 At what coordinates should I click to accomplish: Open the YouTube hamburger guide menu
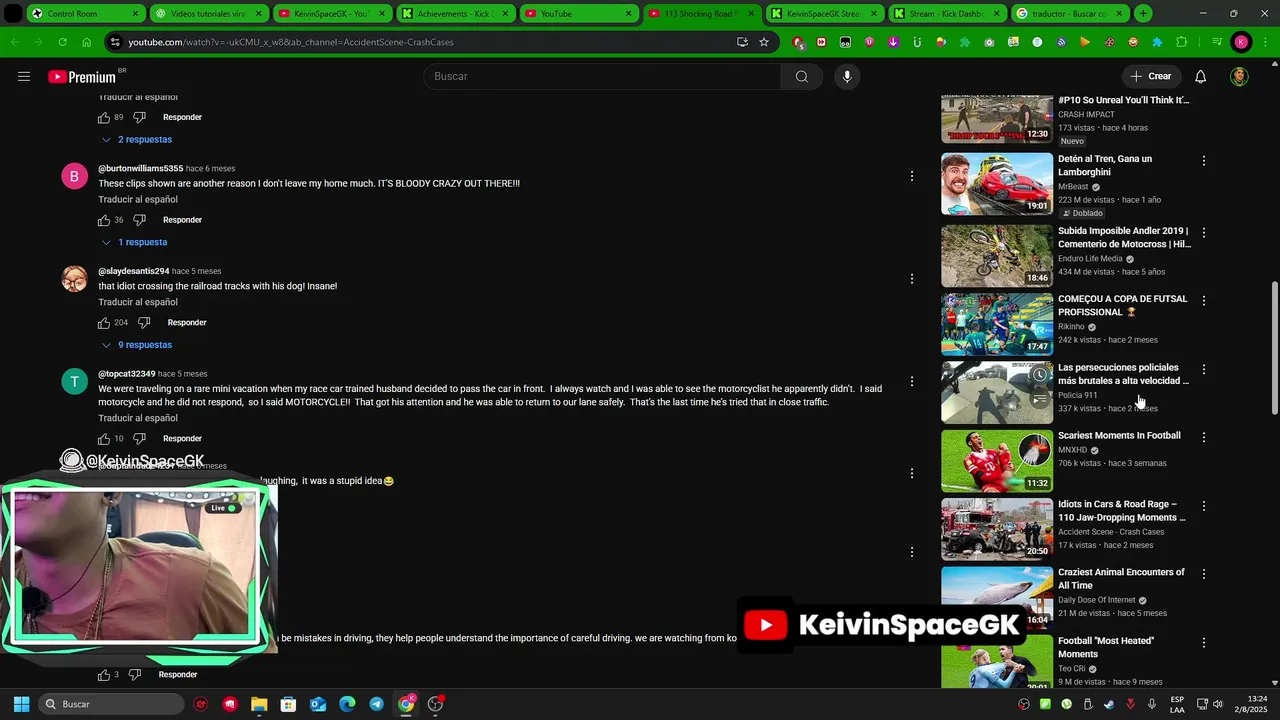point(24,77)
